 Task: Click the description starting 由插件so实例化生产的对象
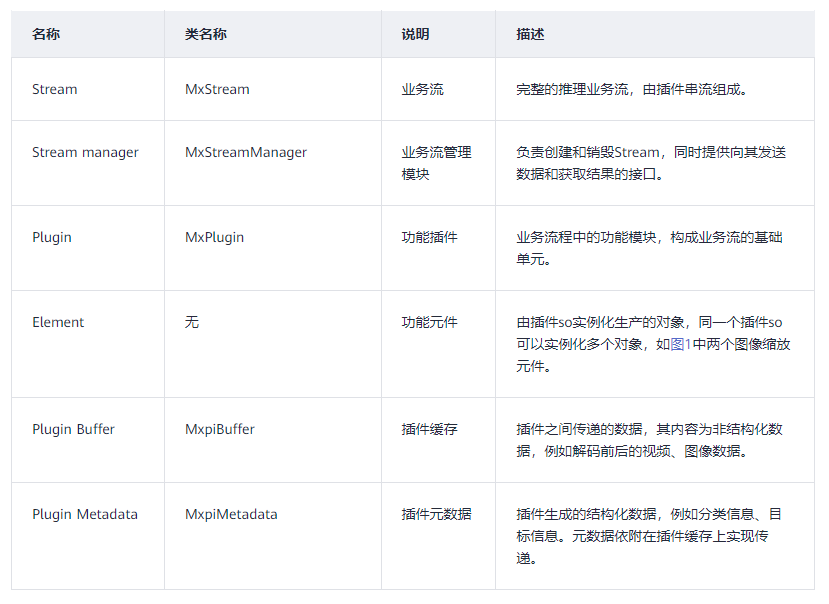(x=653, y=344)
